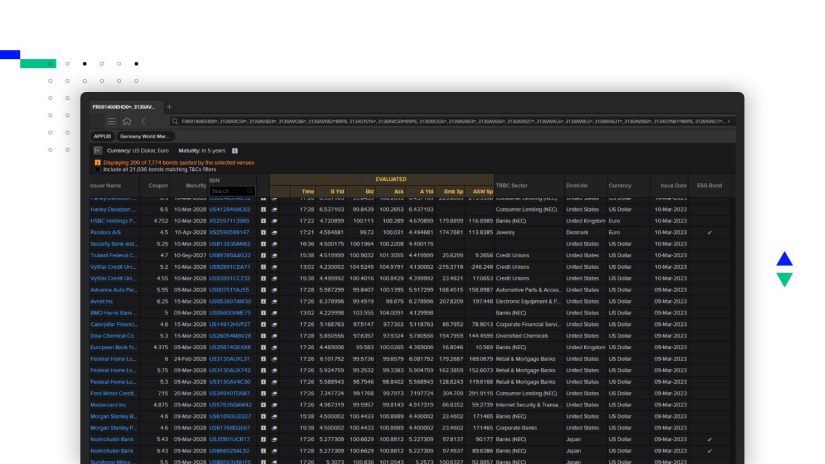Go to Home via the house icon
Image resolution: width=825 pixels, height=464 pixels.
pyautogui.click(x=126, y=121)
